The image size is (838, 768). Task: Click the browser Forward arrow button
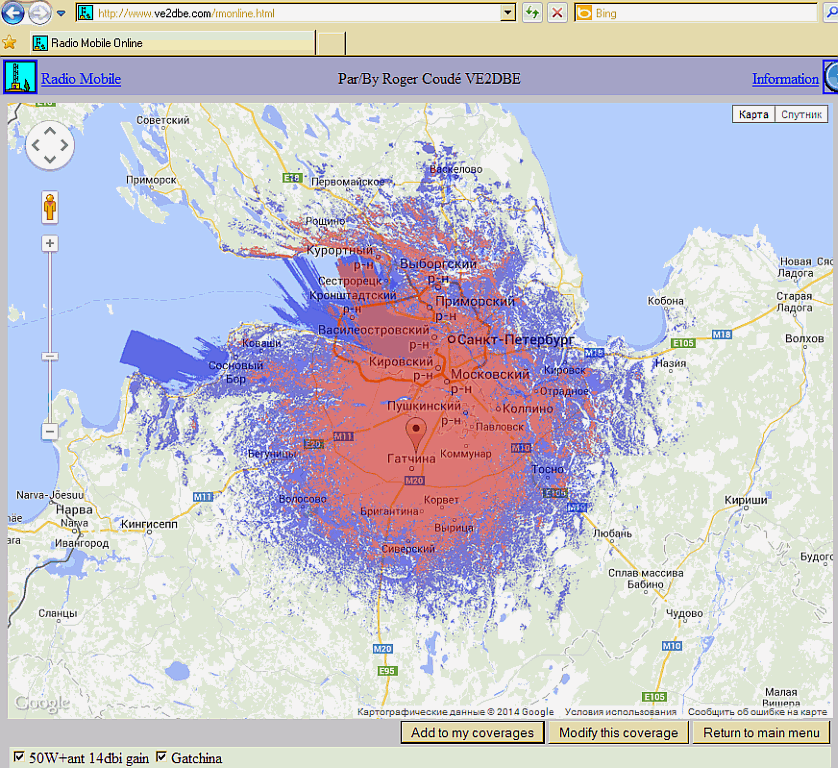(x=40, y=13)
